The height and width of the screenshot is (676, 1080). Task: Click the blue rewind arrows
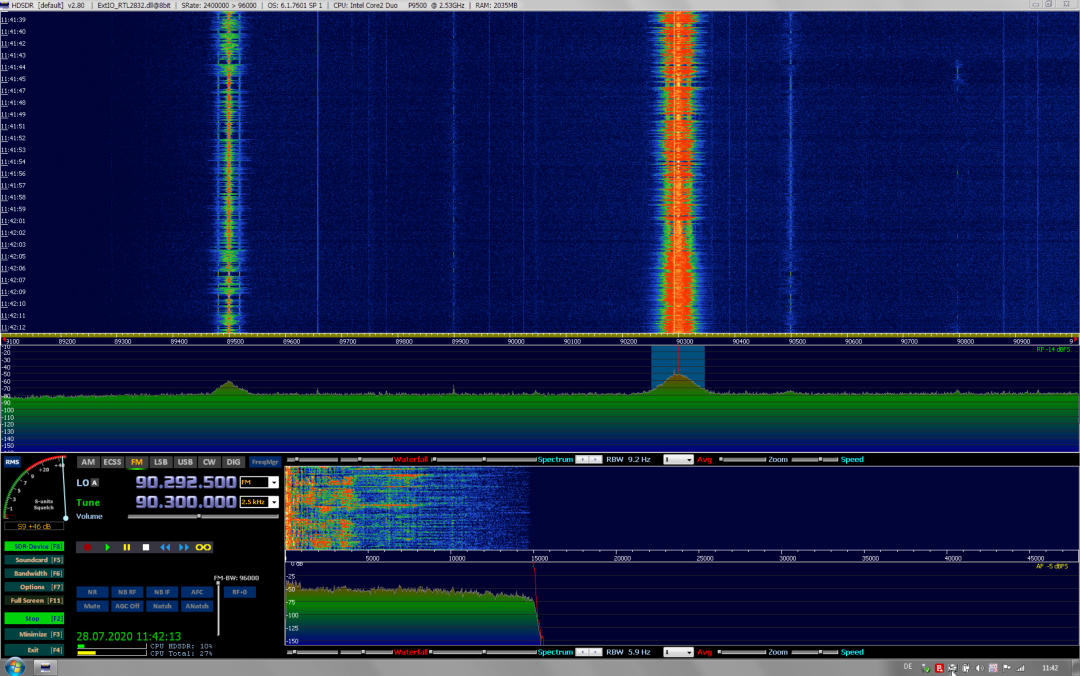[x=164, y=547]
